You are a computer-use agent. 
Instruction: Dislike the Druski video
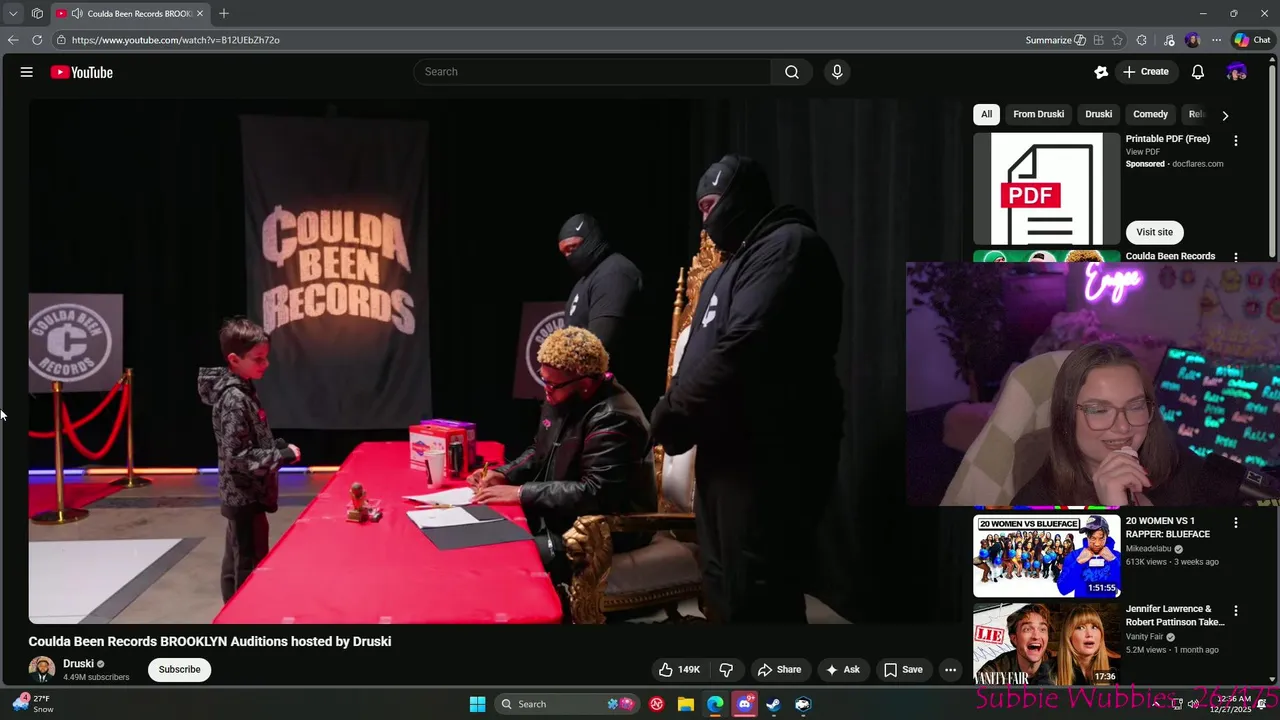pyautogui.click(x=727, y=670)
